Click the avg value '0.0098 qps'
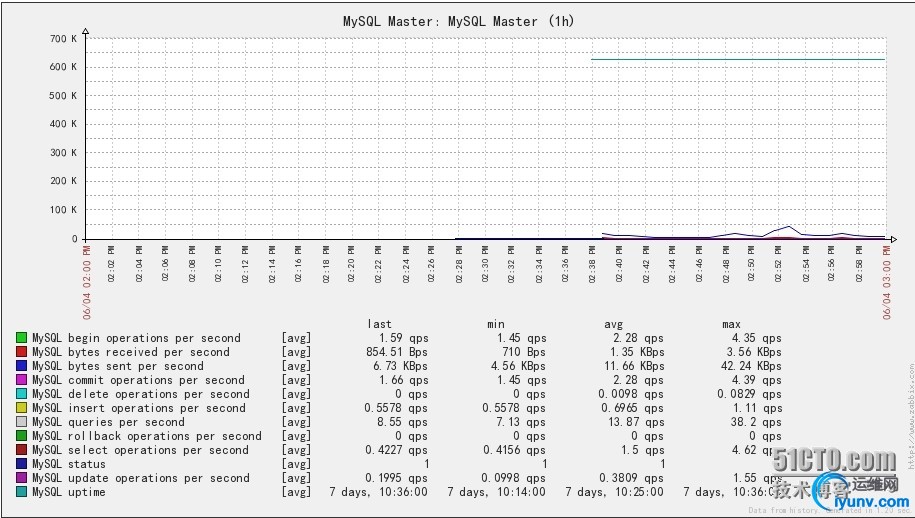This screenshot has width=915, height=518. 632,394
